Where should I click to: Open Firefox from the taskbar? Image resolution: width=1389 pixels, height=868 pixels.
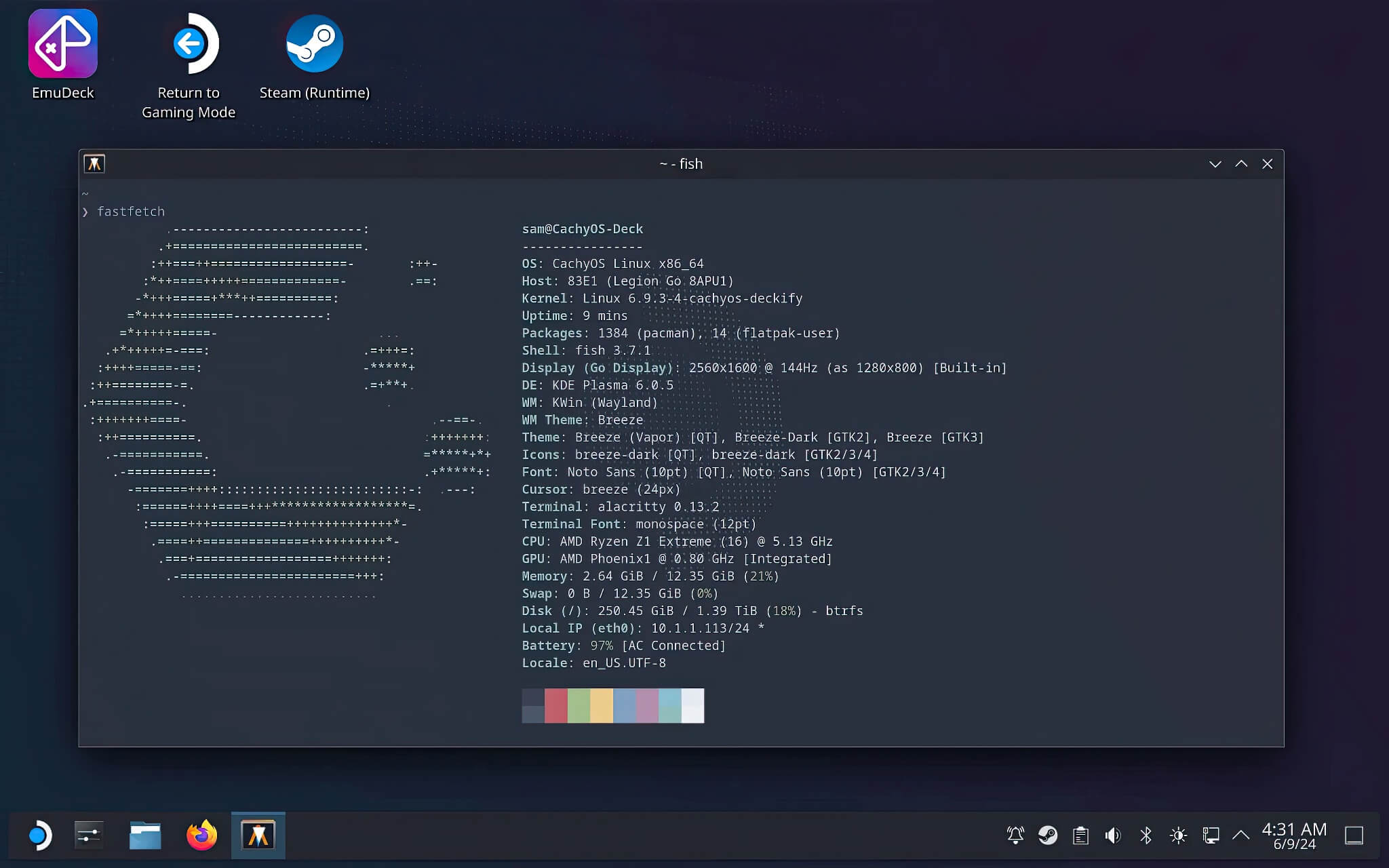pyautogui.click(x=201, y=835)
